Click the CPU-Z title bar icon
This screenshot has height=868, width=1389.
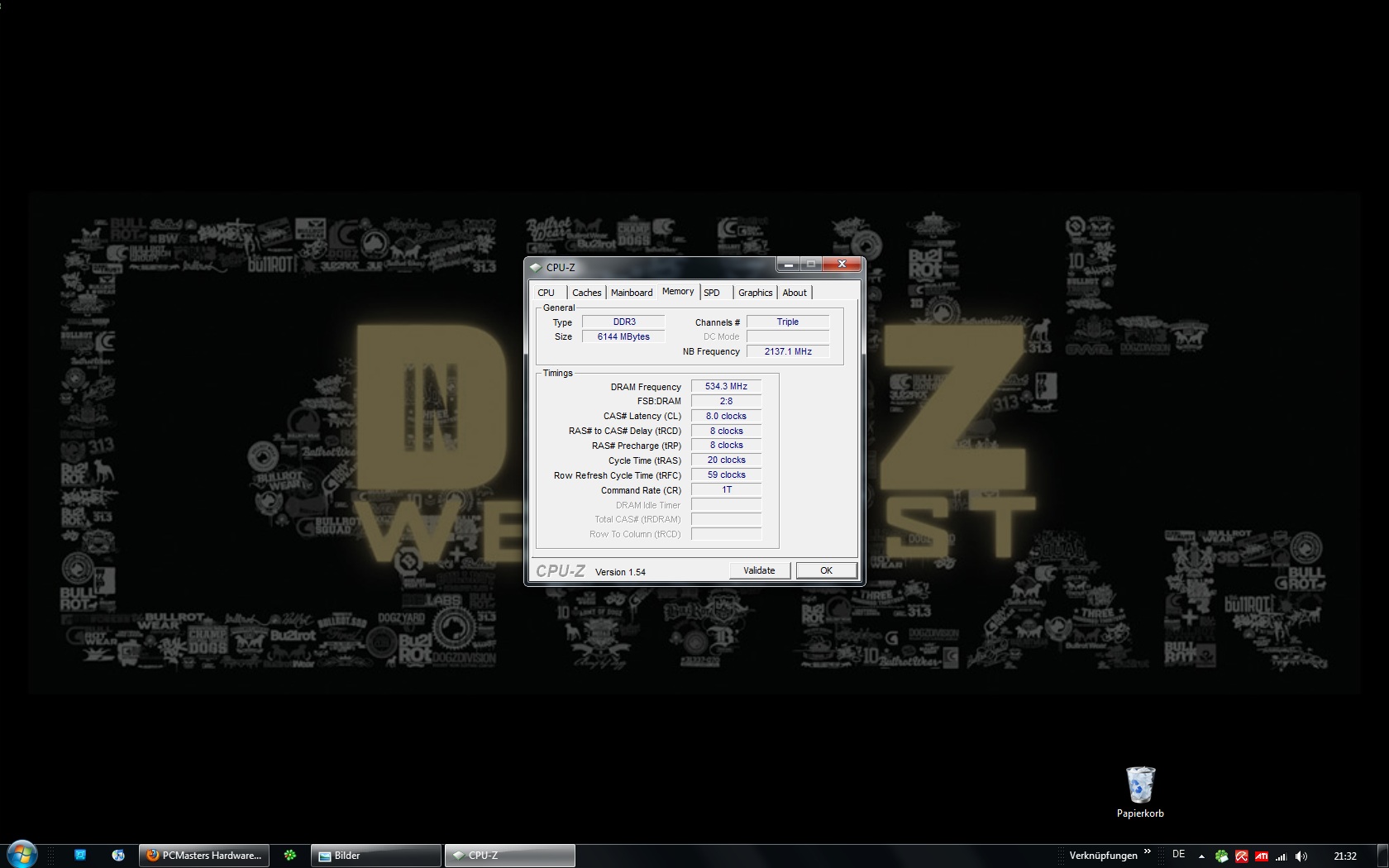536,268
